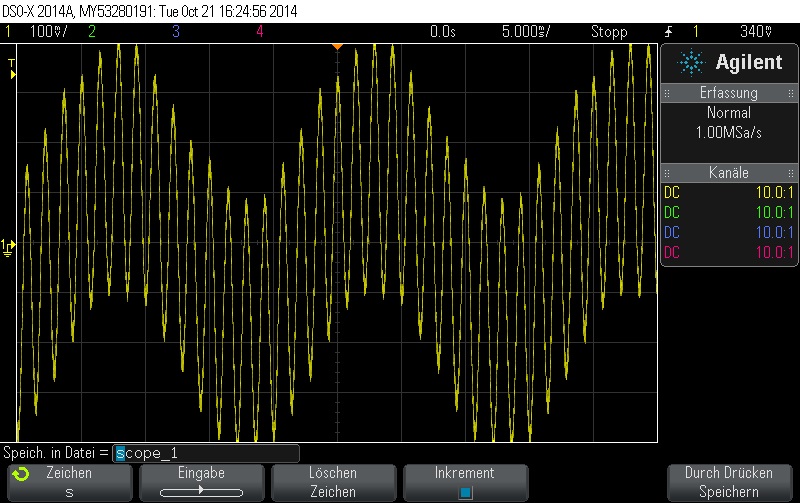Image resolution: width=800 pixels, height=503 pixels.
Task: Click the Normal acquisition mode text
Action: tap(729, 113)
